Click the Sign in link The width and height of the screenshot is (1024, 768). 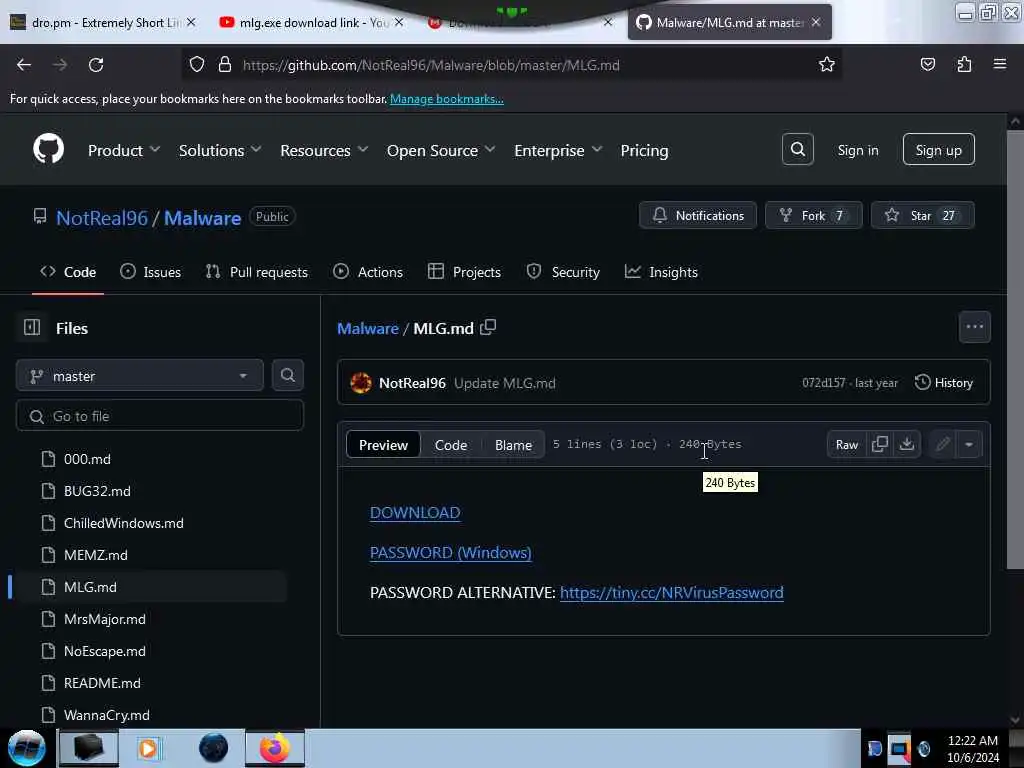(857, 150)
